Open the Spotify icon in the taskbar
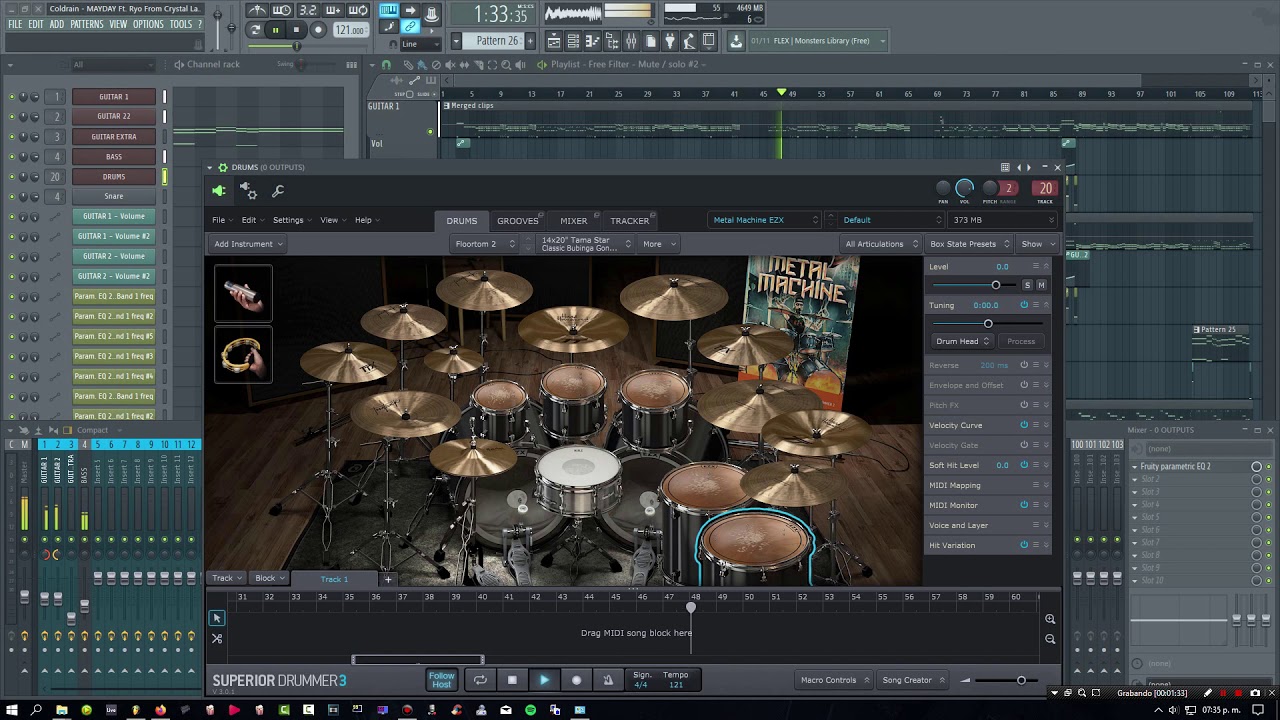The width and height of the screenshot is (1280, 720). 530,710
